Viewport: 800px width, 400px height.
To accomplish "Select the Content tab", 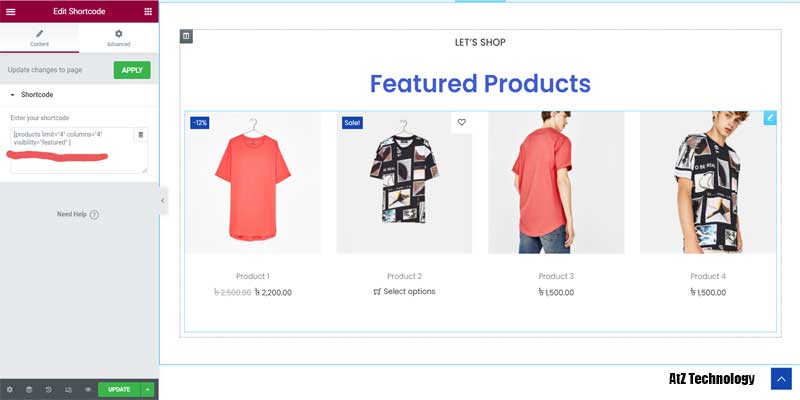I will click(x=39, y=38).
